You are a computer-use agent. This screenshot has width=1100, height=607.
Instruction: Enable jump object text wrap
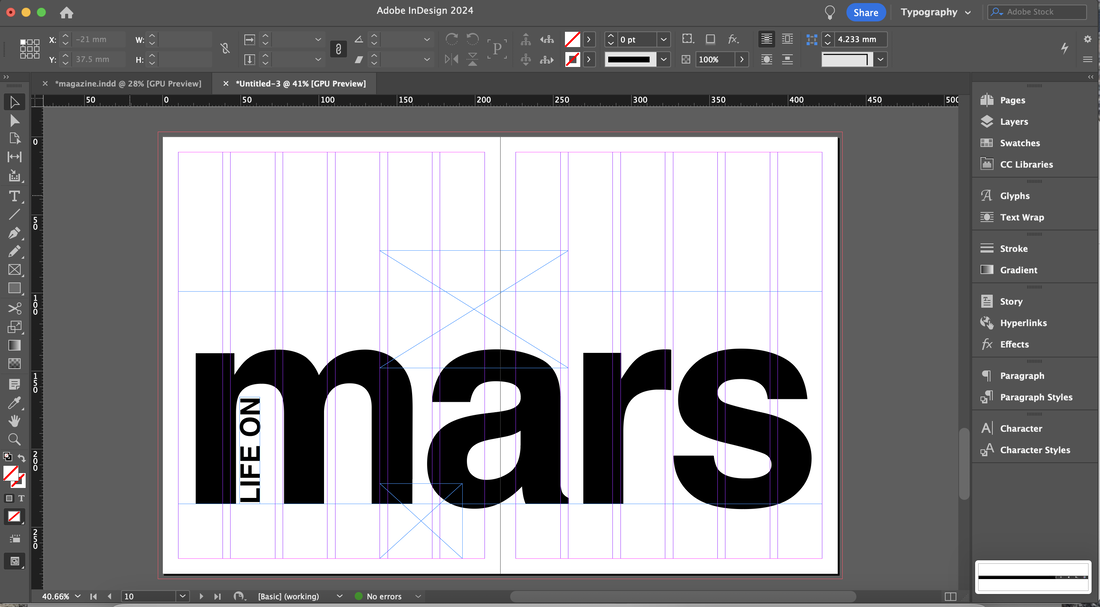787,60
